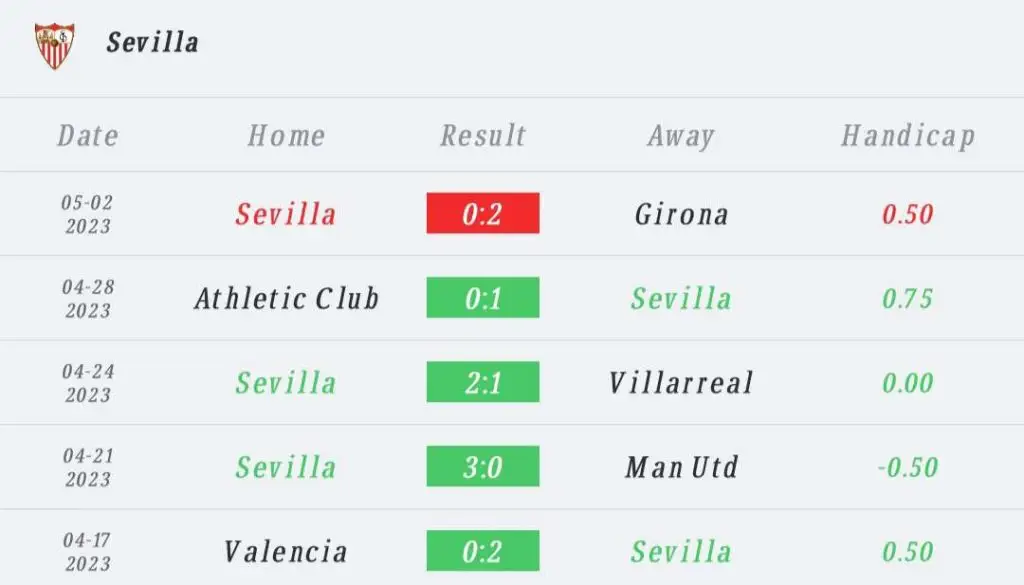Open Valencia team link
The height and width of the screenshot is (585, 1024).
click(286, 552)
